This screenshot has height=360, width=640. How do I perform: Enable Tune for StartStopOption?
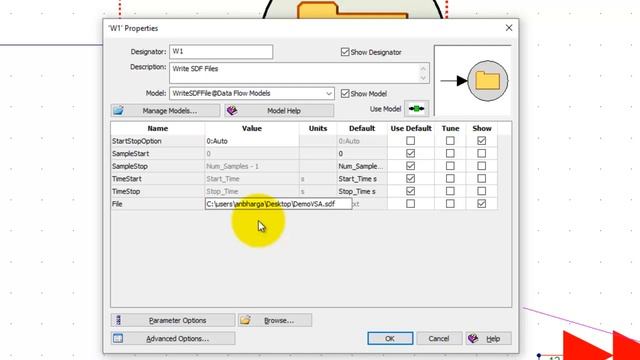(x=450, y=141)
